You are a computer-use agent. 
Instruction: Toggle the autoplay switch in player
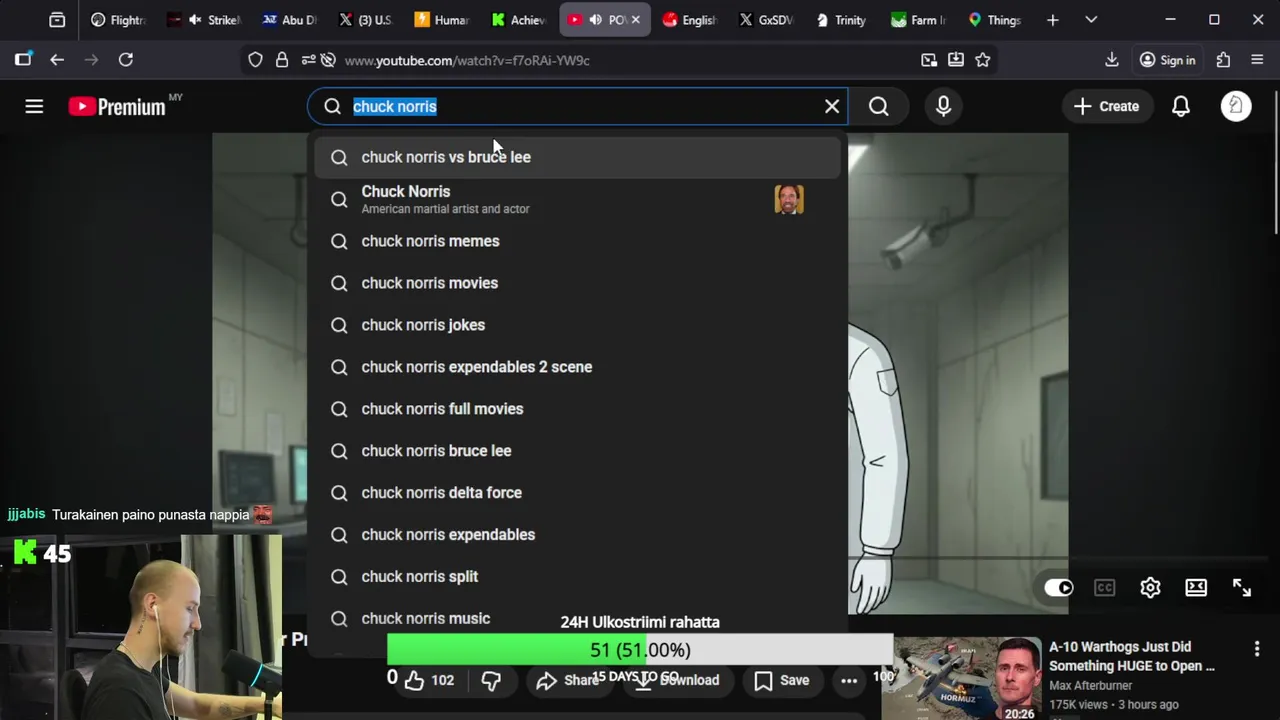coord(1059,588)
